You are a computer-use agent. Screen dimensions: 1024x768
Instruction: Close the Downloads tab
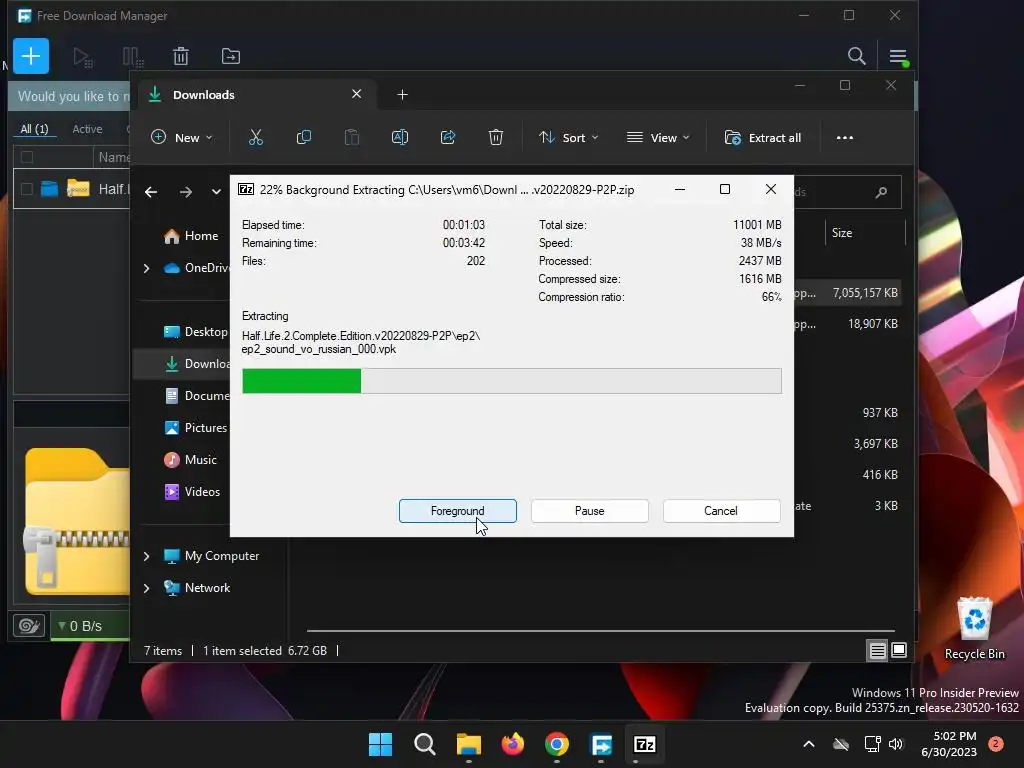(x=357, y=94)
